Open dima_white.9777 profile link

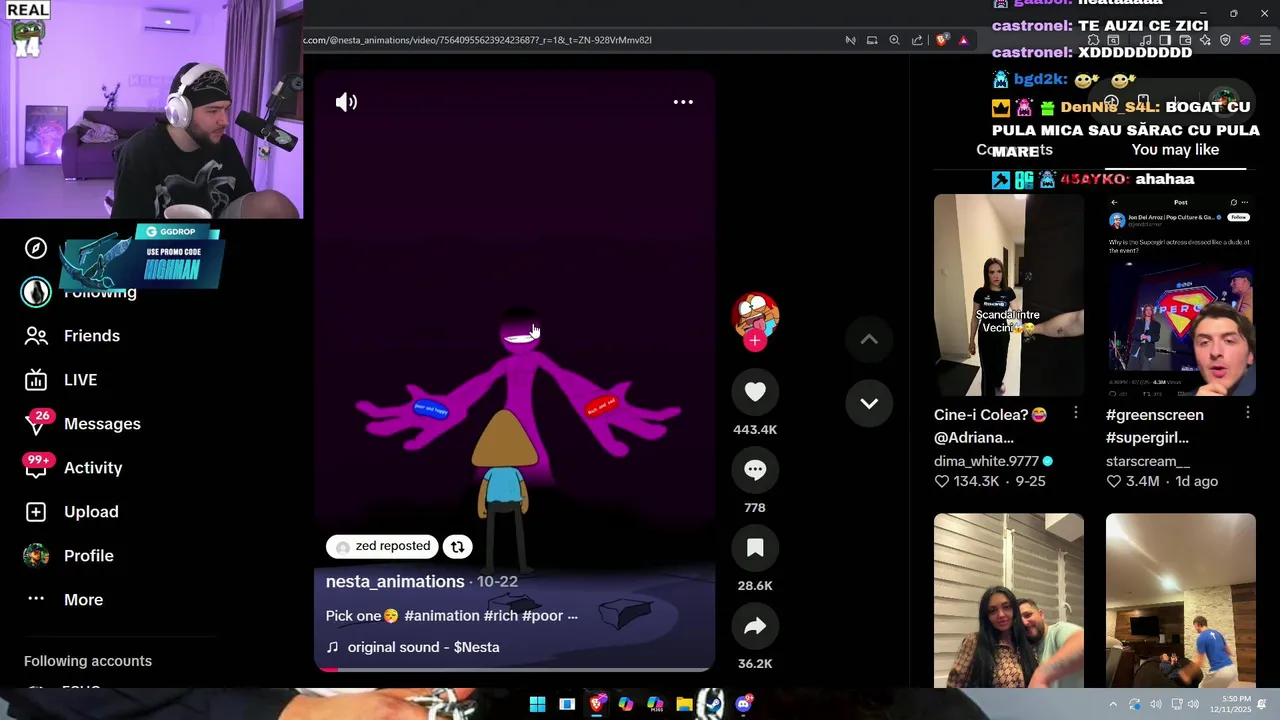coord(986,461)
